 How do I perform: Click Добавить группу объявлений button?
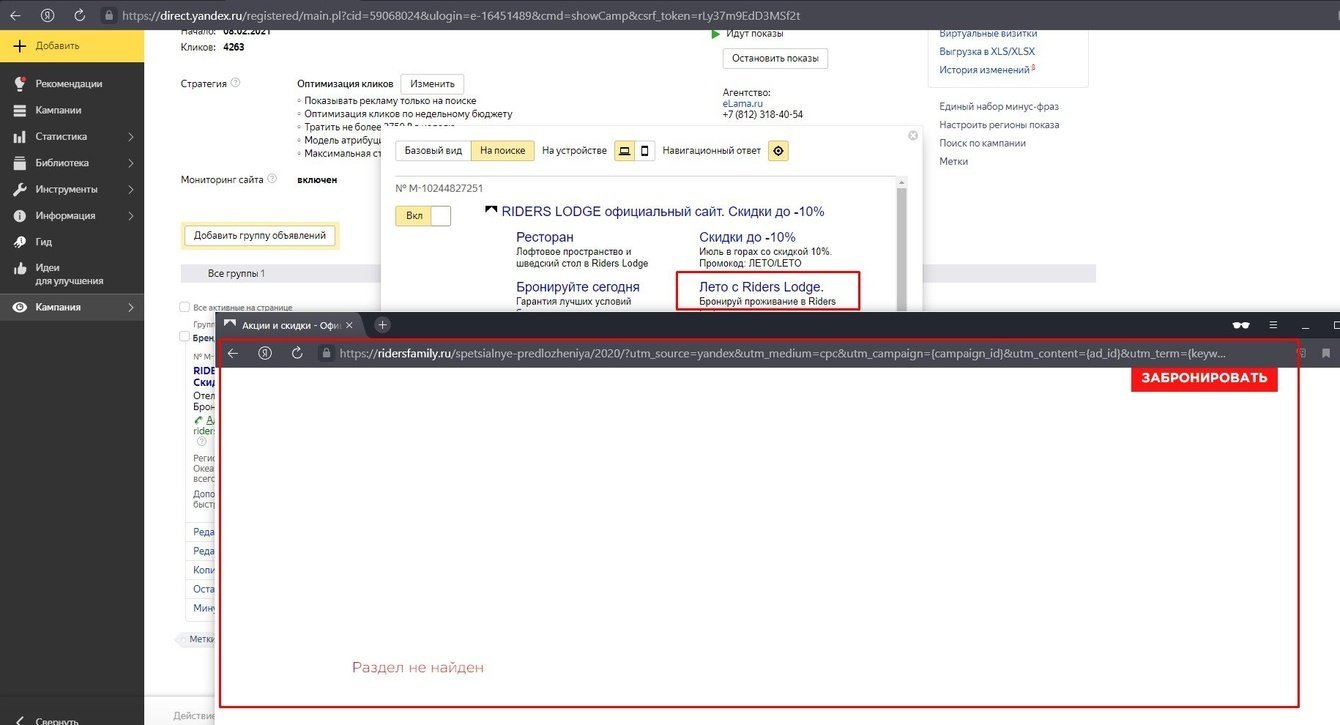click(x=260, y=236)
